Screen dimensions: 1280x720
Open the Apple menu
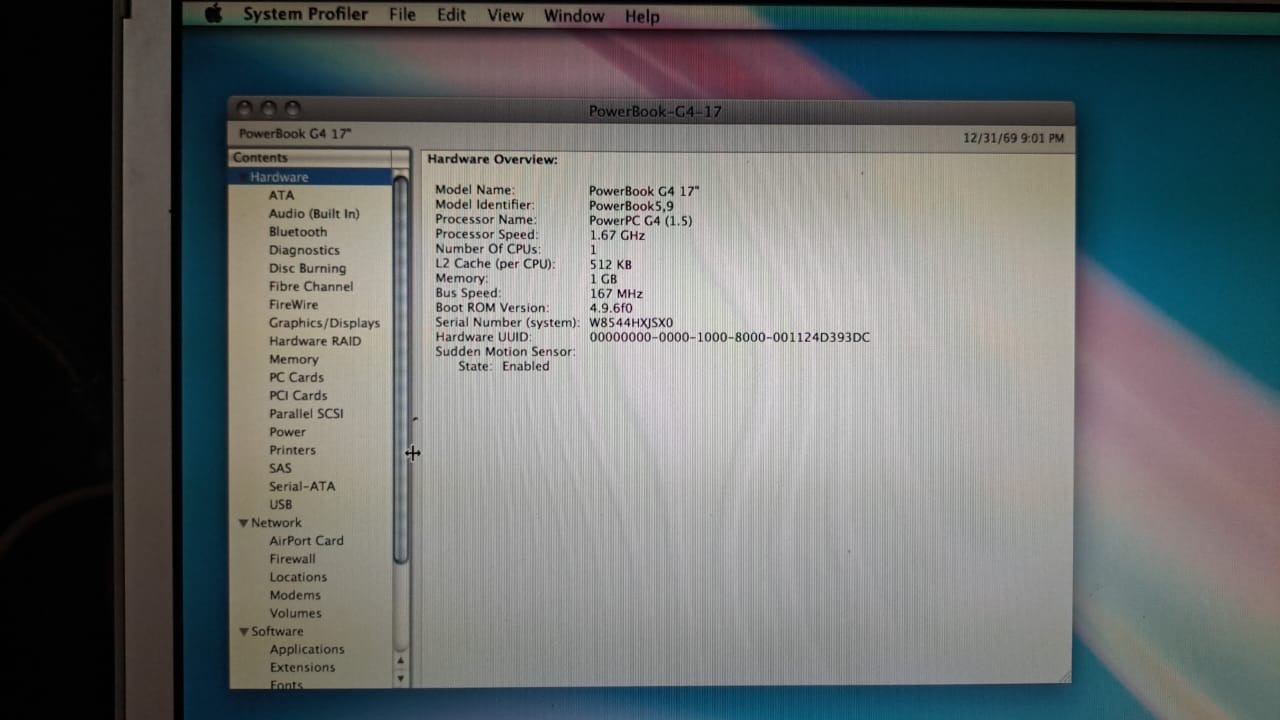(x=213, y=14)
